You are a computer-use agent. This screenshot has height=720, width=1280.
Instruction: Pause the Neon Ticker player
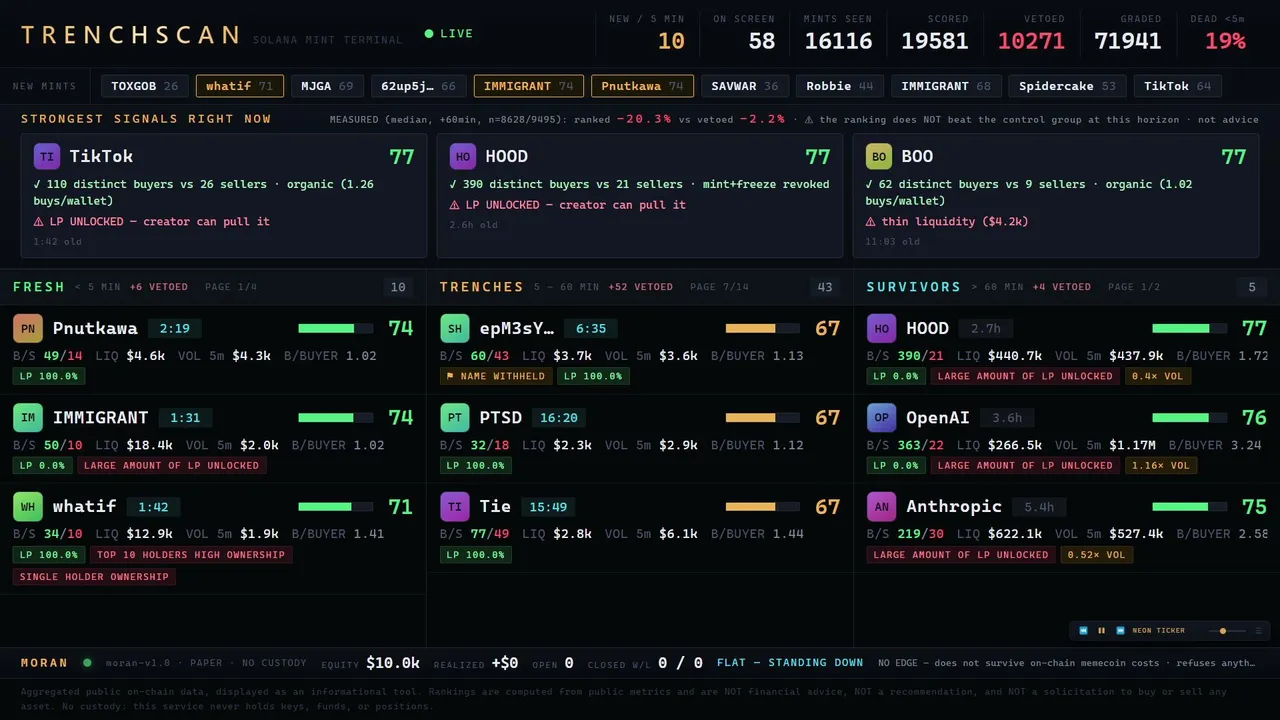pos(1102,631)
